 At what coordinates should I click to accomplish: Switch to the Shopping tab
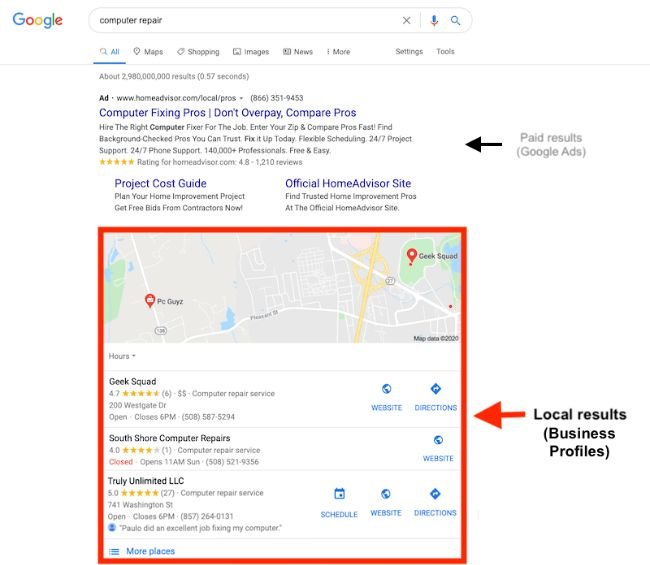click(198, 52)
